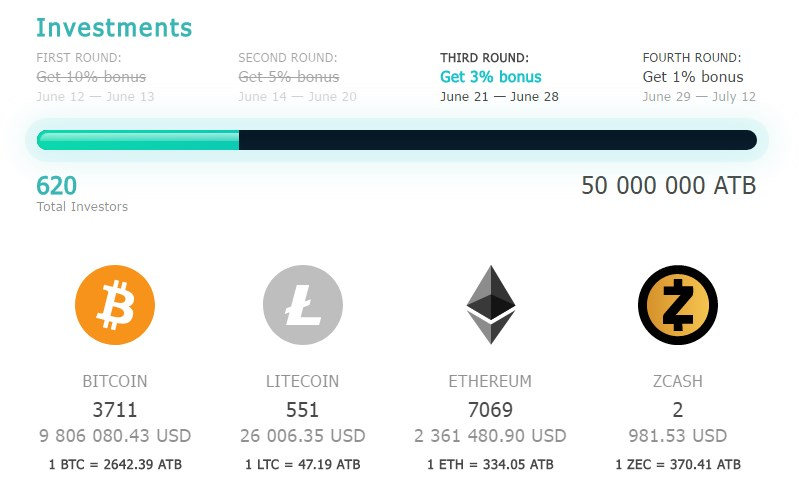Image resolution: width=799 pixels, height=503 pixels.
Task: Select the Third Round heading
Action: coord(485,58)
